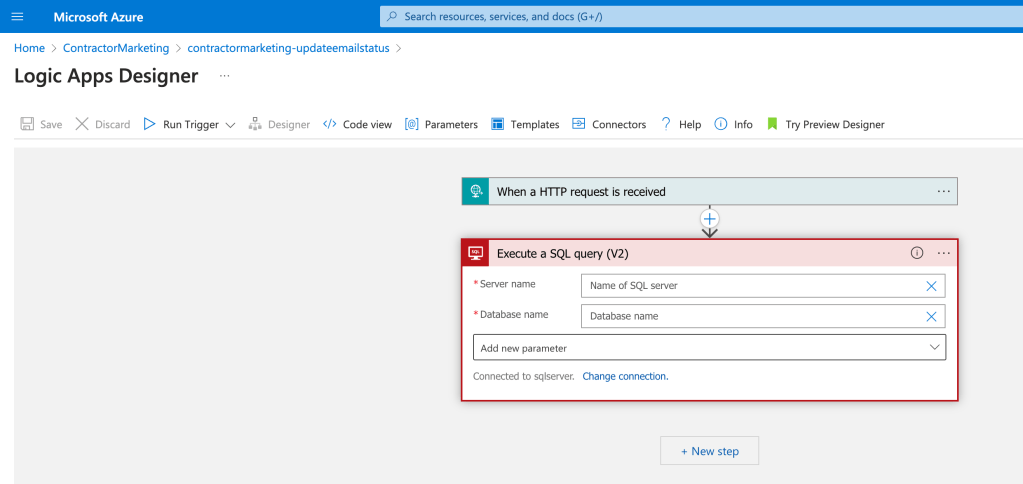Screen dimensions: 1023x484
Task: Expand the Run Trigger dropdown chevron
Action: [230, 125]
